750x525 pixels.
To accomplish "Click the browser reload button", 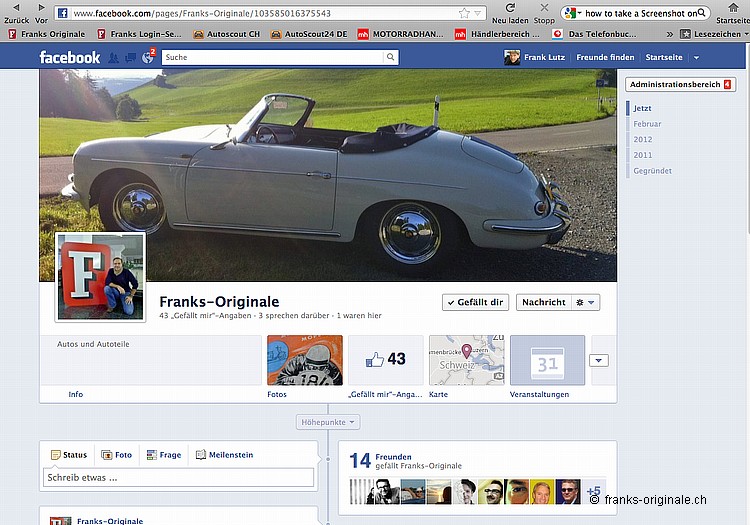I will [510, 8].
